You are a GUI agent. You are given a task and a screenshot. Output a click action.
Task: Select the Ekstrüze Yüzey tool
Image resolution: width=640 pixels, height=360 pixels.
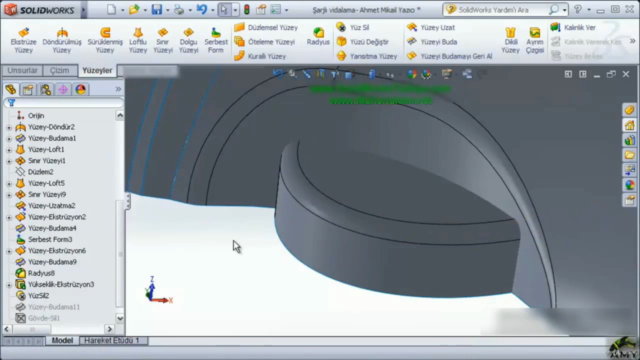23,40
